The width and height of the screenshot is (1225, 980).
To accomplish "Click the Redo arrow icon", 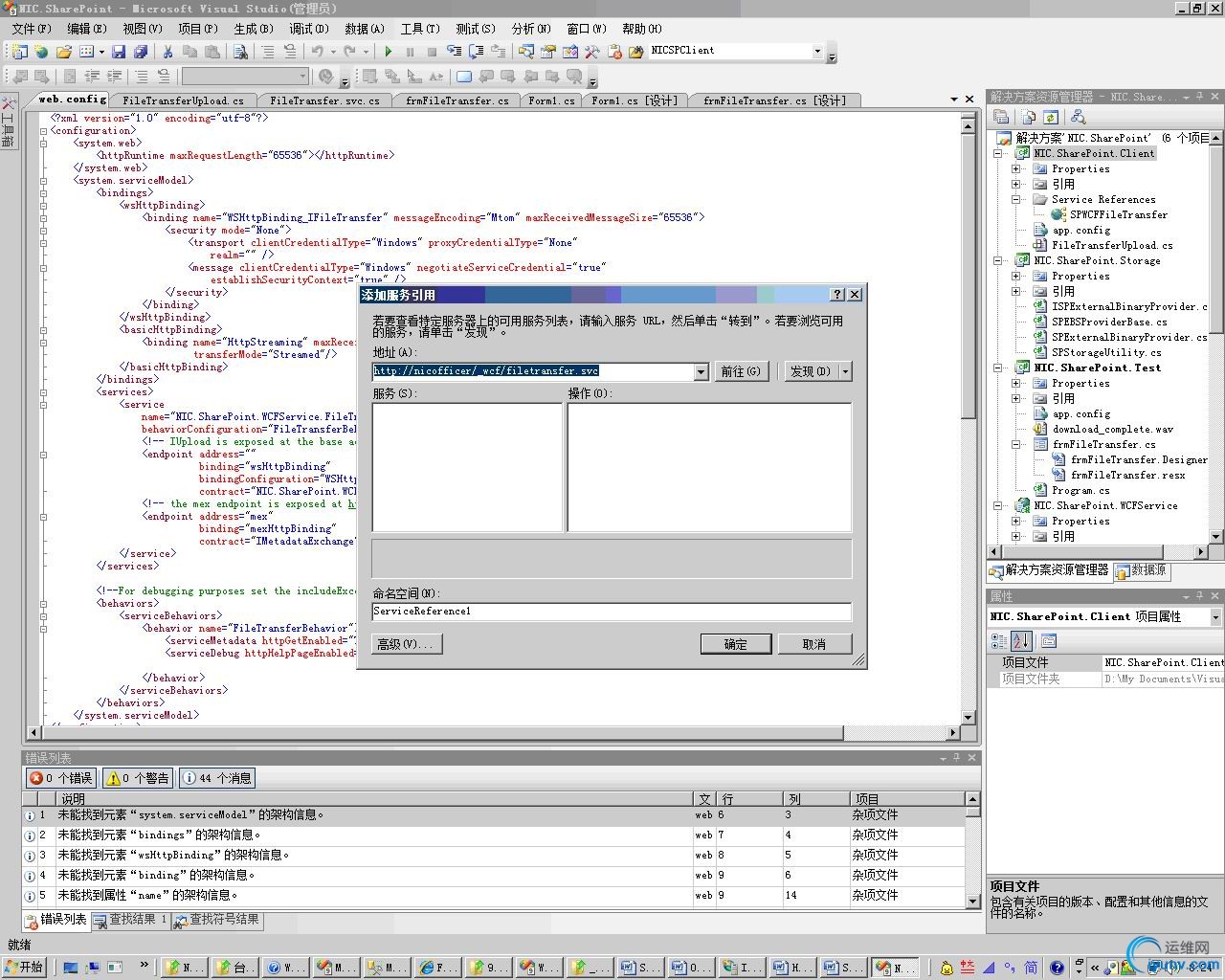I will pos(349,51).
